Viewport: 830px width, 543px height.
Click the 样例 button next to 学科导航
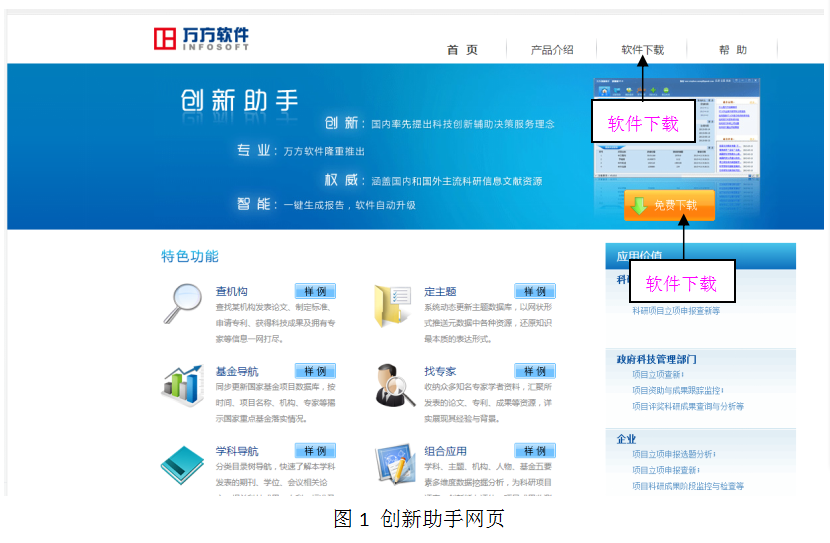[x=315, y=451]
